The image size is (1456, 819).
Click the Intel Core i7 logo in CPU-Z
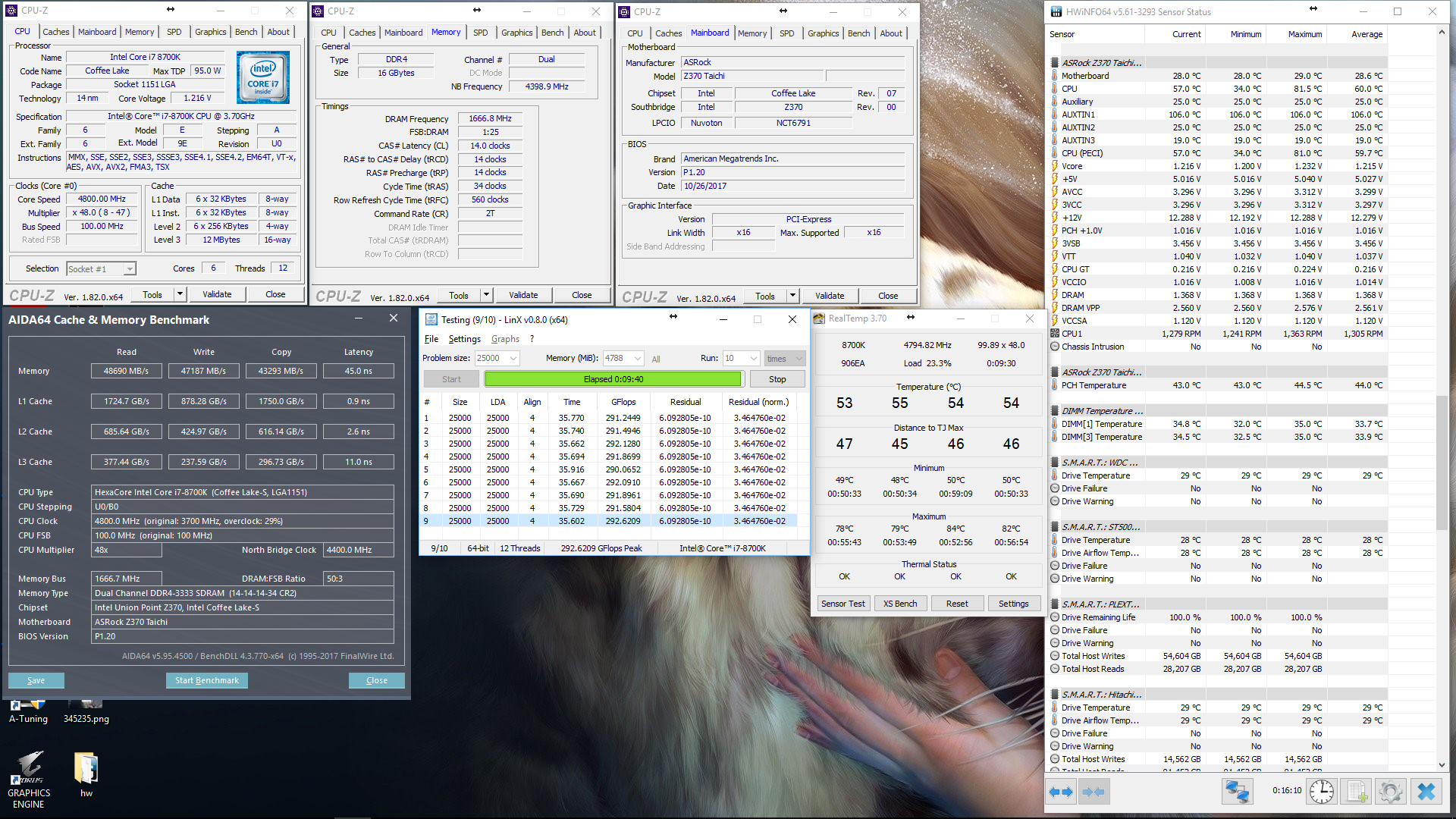tap(262, 77)
